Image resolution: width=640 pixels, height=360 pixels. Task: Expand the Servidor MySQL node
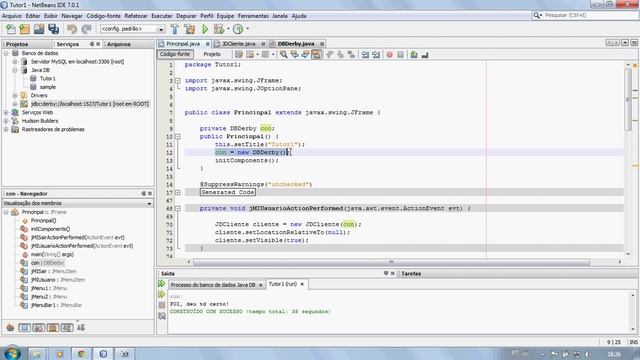[15, 62]
